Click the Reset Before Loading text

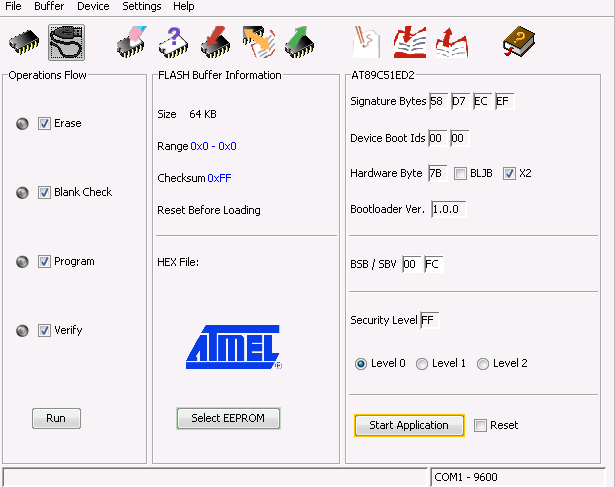[x=209, y=211]
